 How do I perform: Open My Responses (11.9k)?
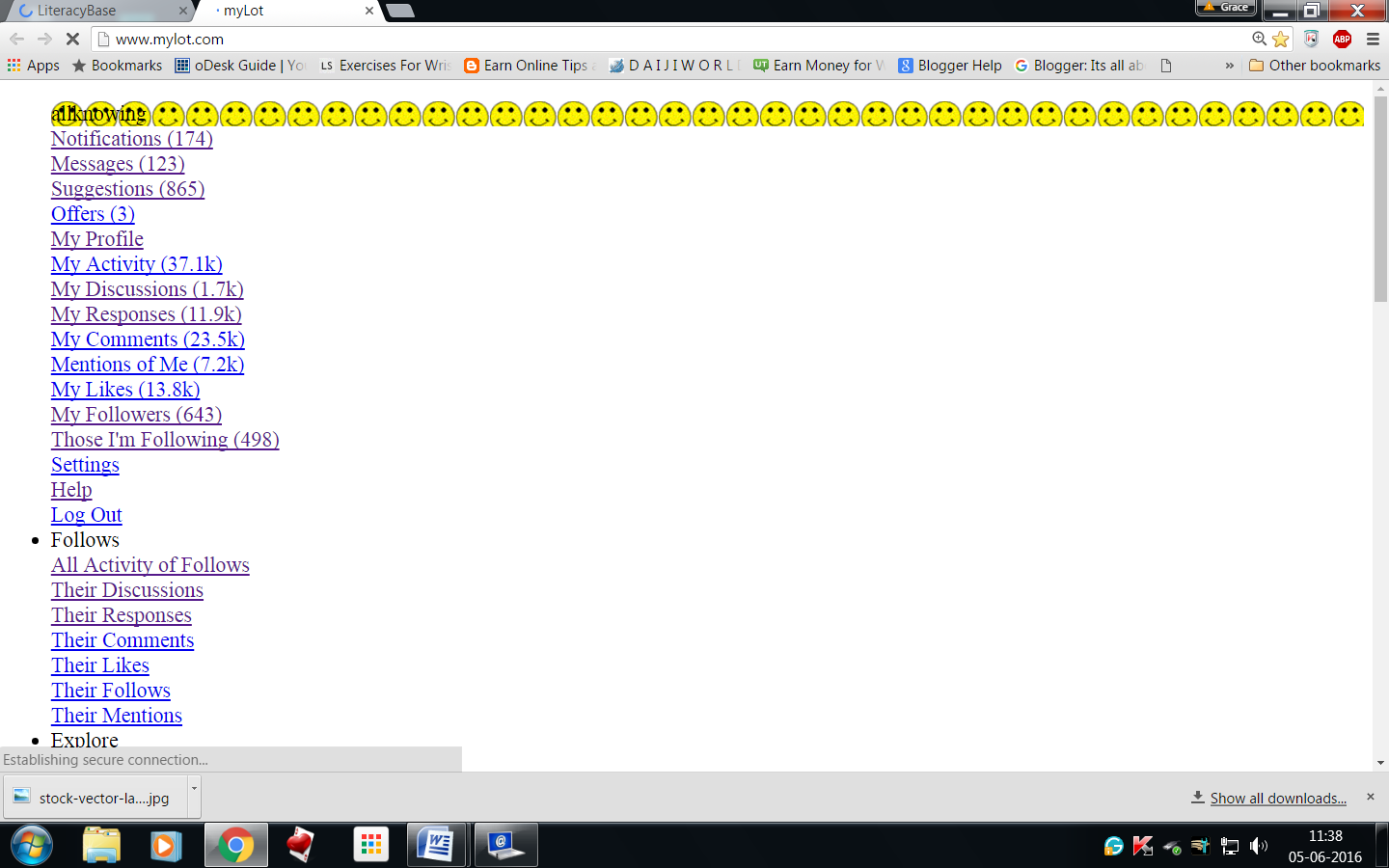click(147, 314)
